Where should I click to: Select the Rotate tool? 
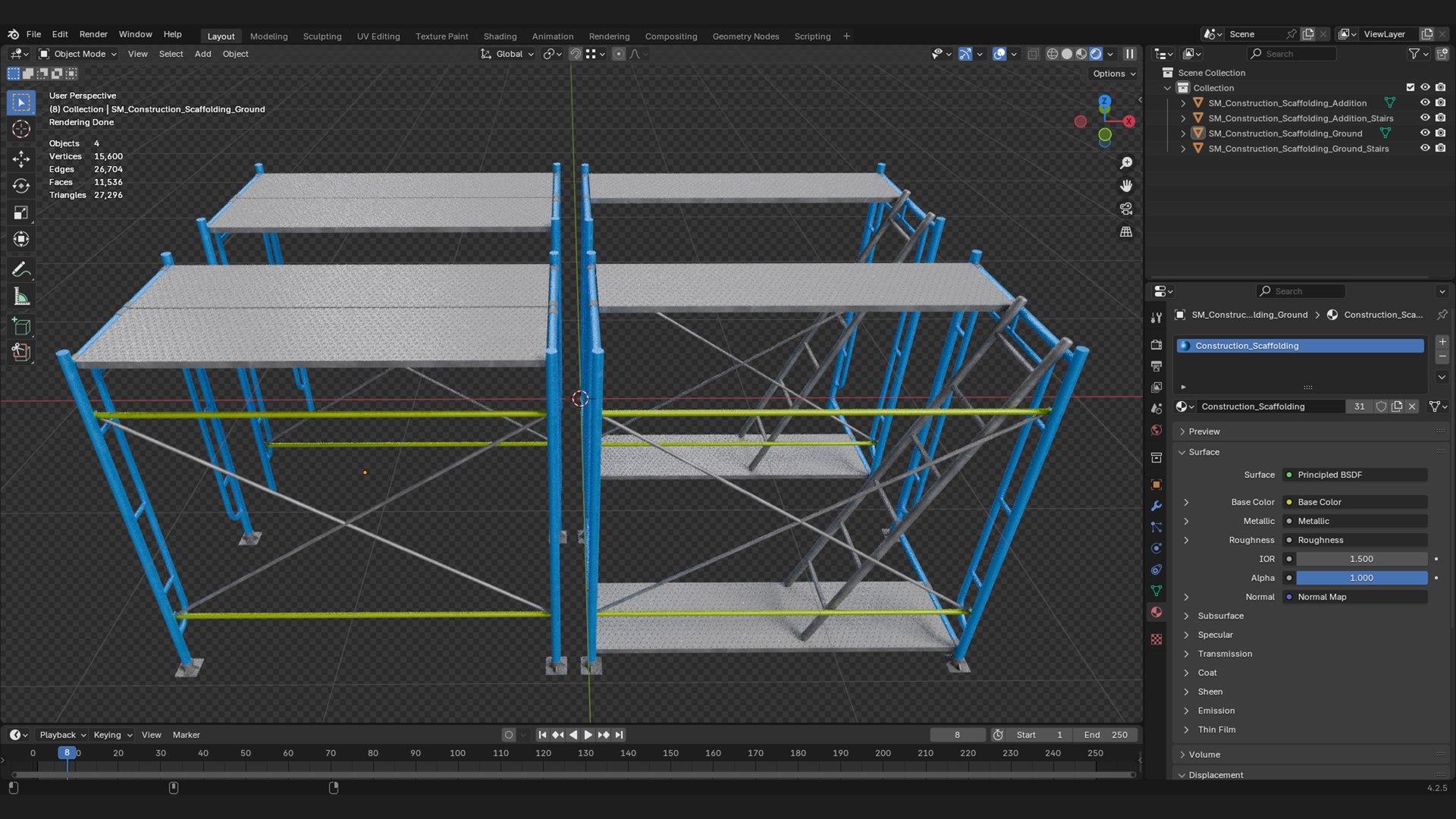click(x=21, y=186)
